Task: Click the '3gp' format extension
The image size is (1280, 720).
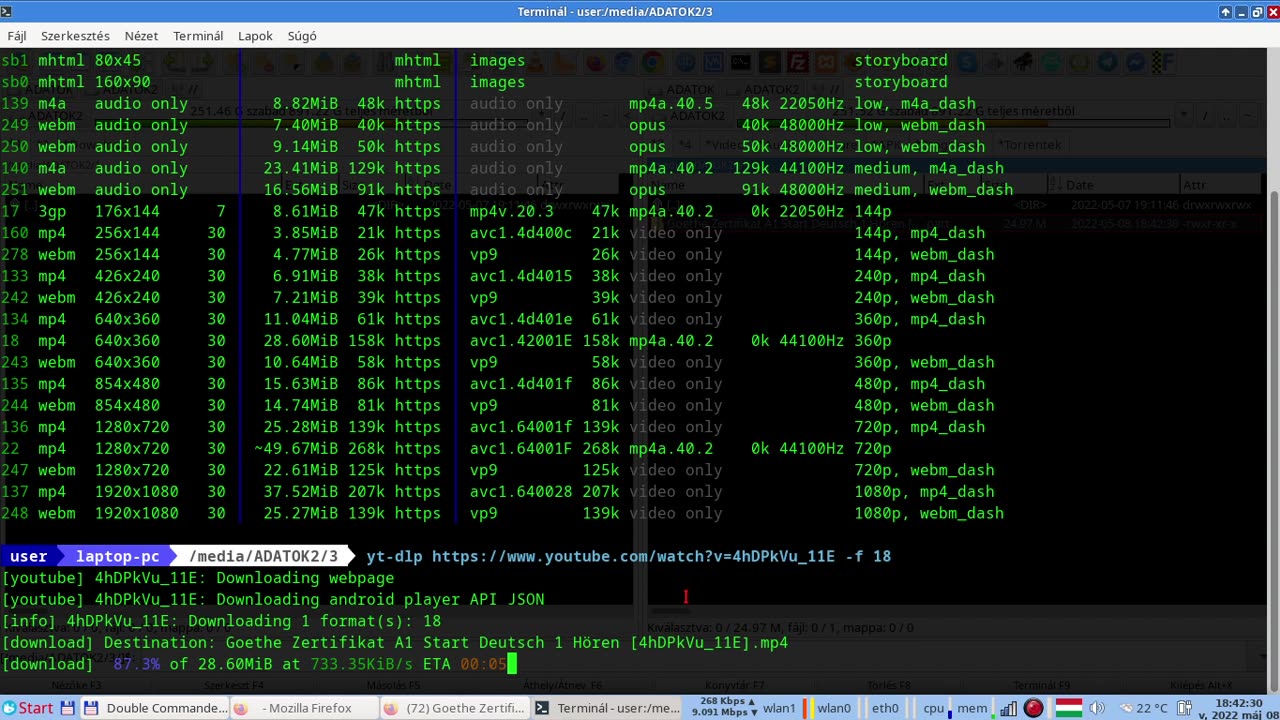Action: click(x=52, y=211)
